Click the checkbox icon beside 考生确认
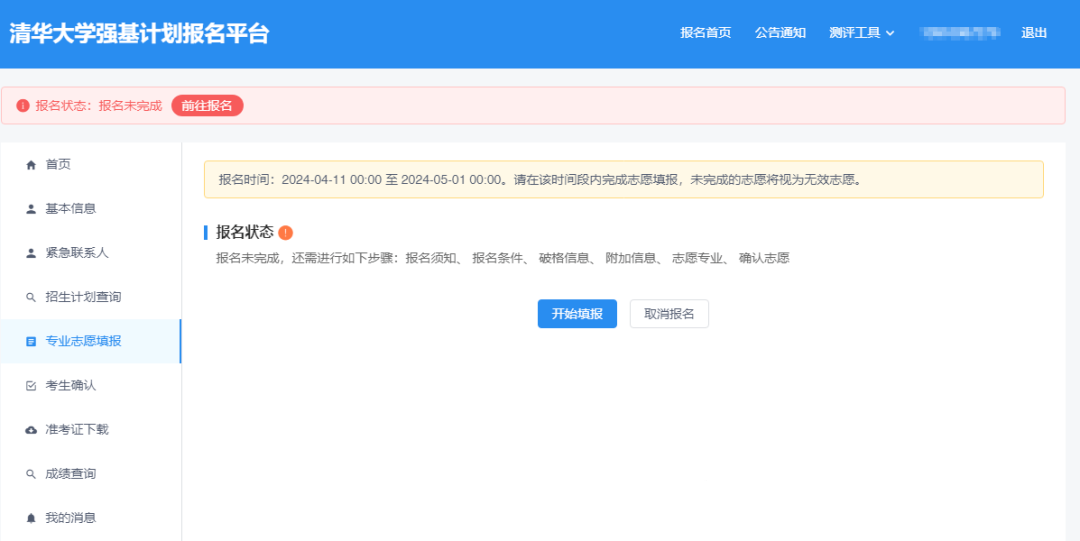This screenshot has width=1080, height=541. [x=30, y=385]
